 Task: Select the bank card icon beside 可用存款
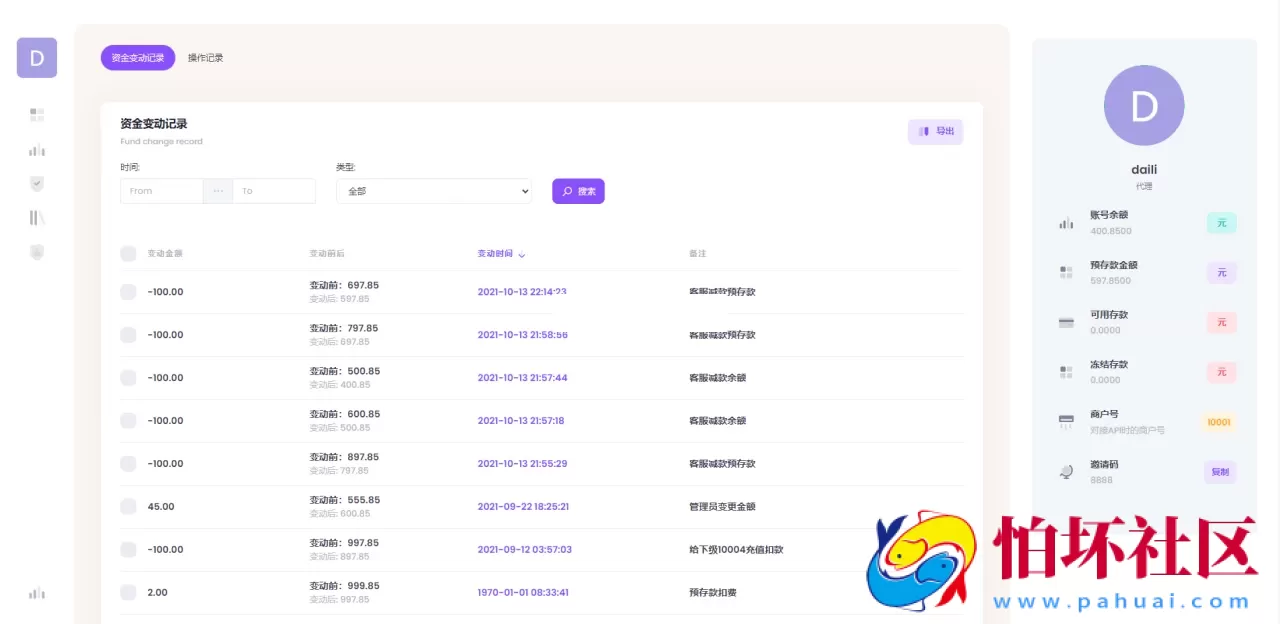coord(1066,322)
